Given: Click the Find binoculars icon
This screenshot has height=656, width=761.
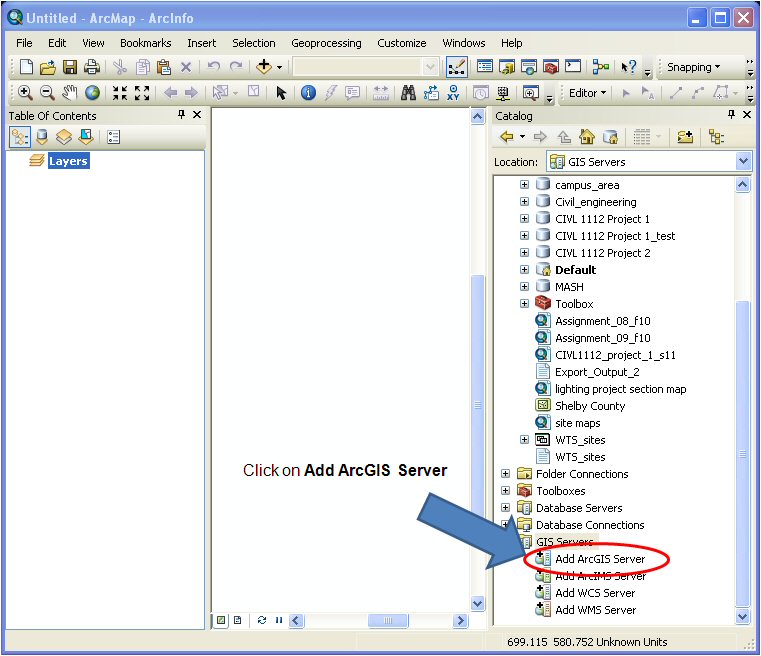Looking at the screenshot, I should pos(408,92).
